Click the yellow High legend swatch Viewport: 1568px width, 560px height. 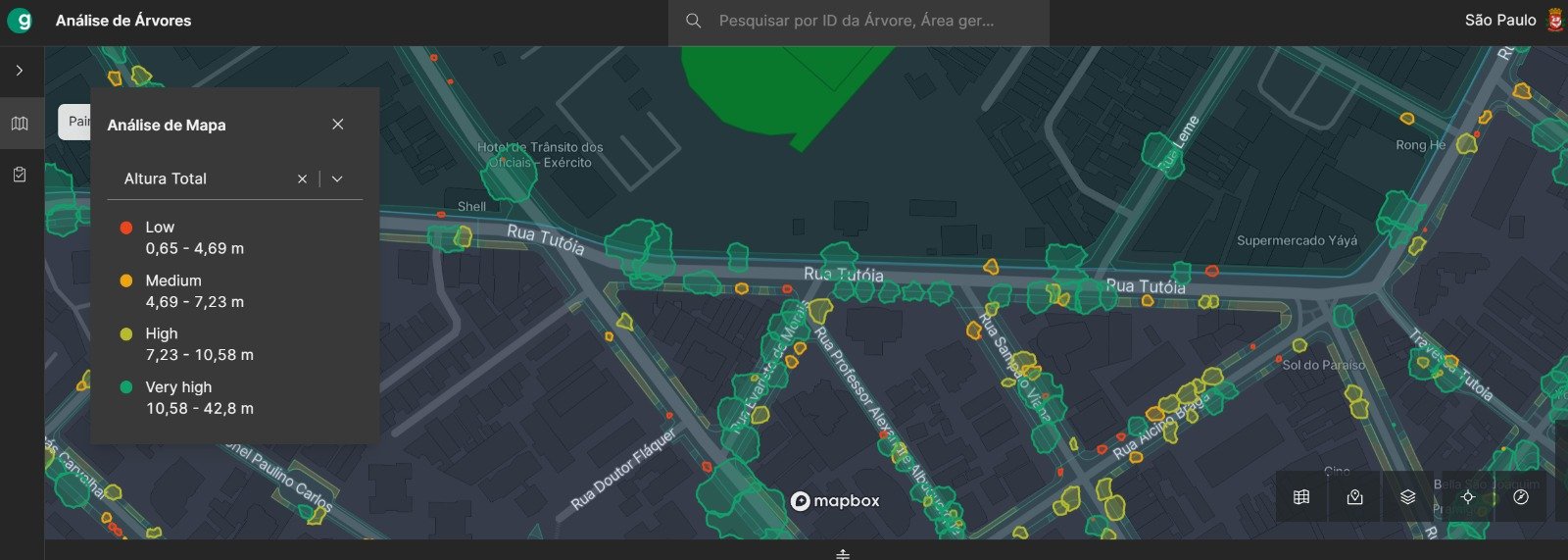125,334
